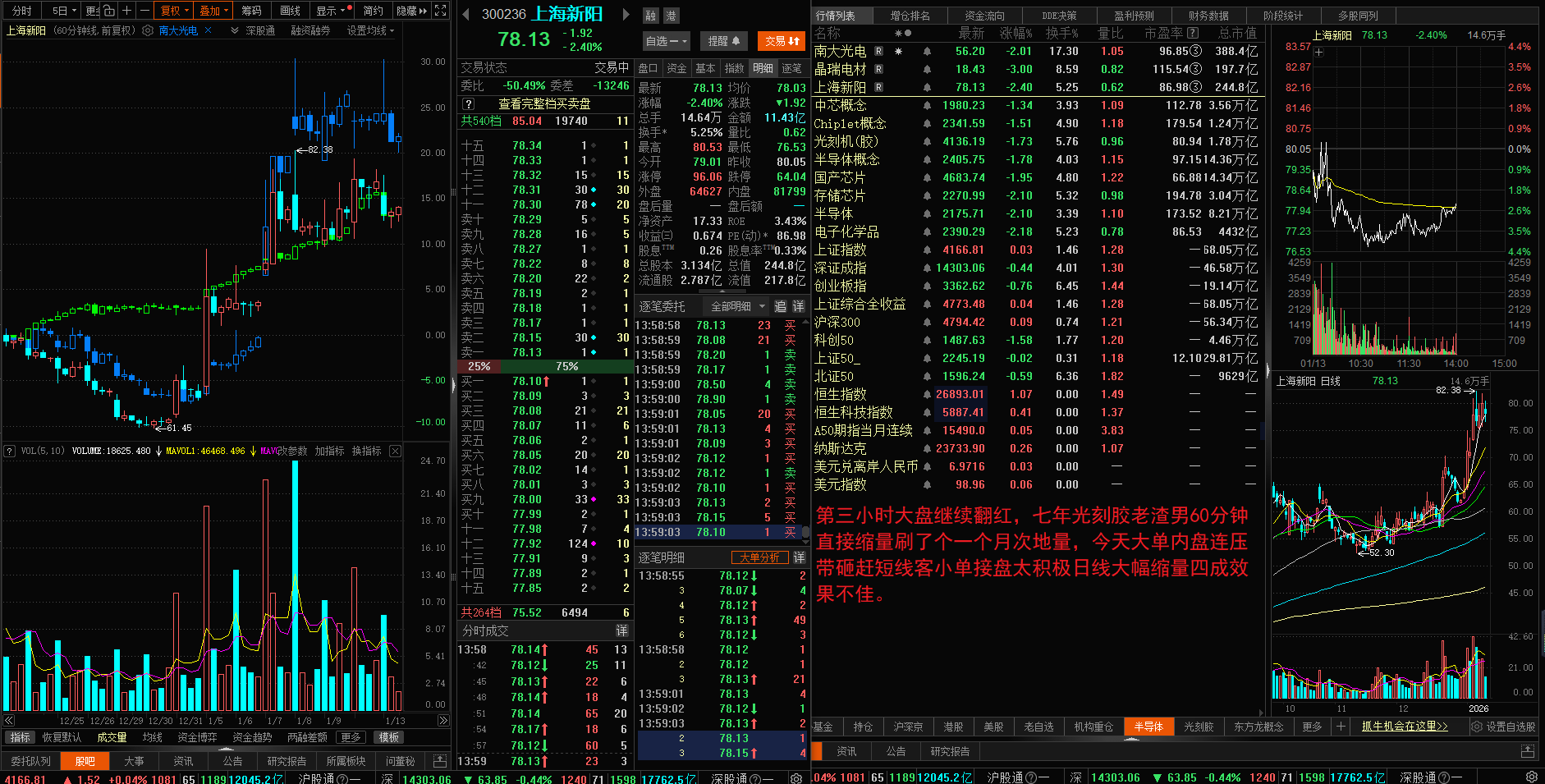Zoom out chart with minus icon
Viewport: 1545px width, 784px height.
point(144,11)
